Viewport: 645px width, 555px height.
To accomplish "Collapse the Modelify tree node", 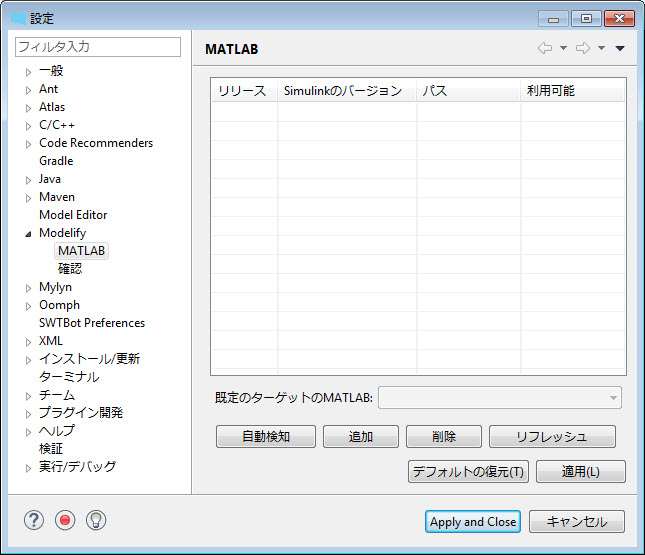I will (28, 234).
